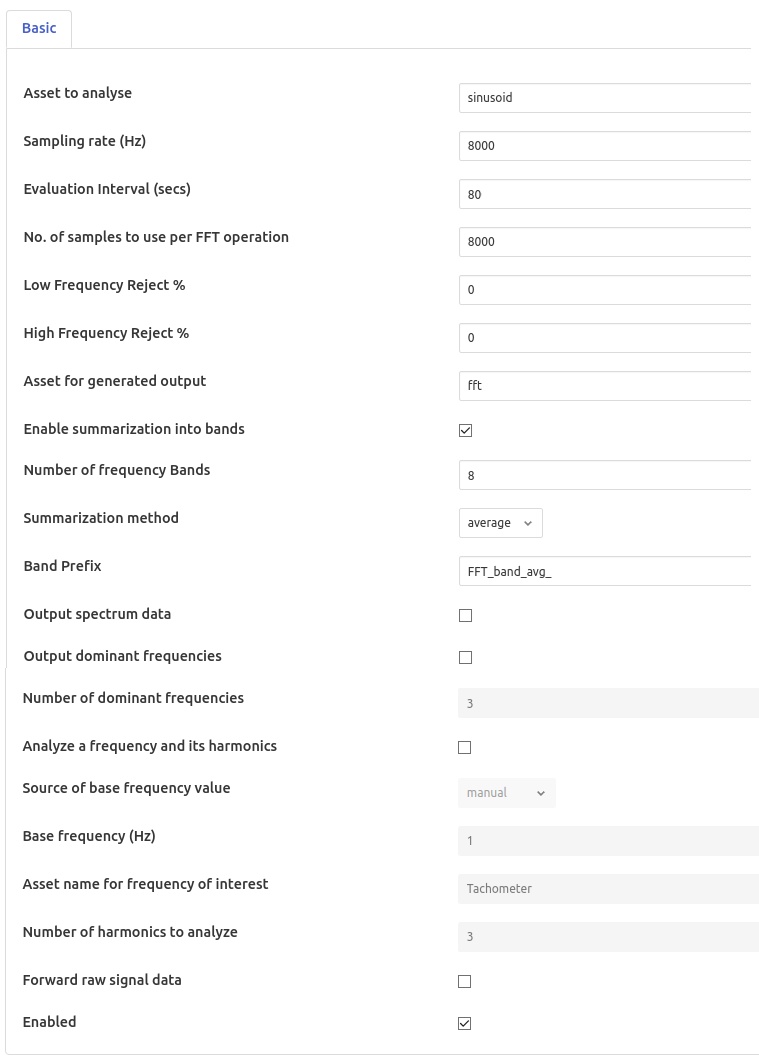
Task: Click the Asset to analyse field
Action: pos(605,98)
